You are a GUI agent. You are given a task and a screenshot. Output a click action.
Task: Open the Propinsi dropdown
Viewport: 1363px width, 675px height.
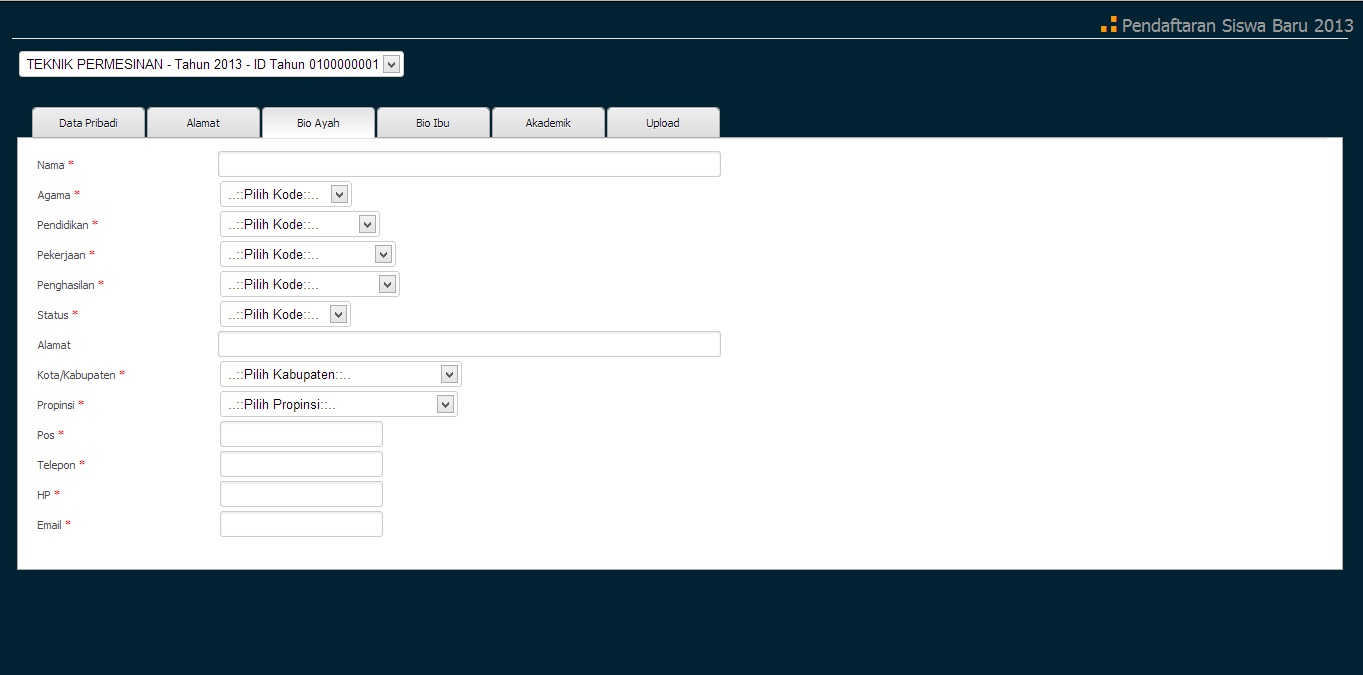click(x=339, y=404)
